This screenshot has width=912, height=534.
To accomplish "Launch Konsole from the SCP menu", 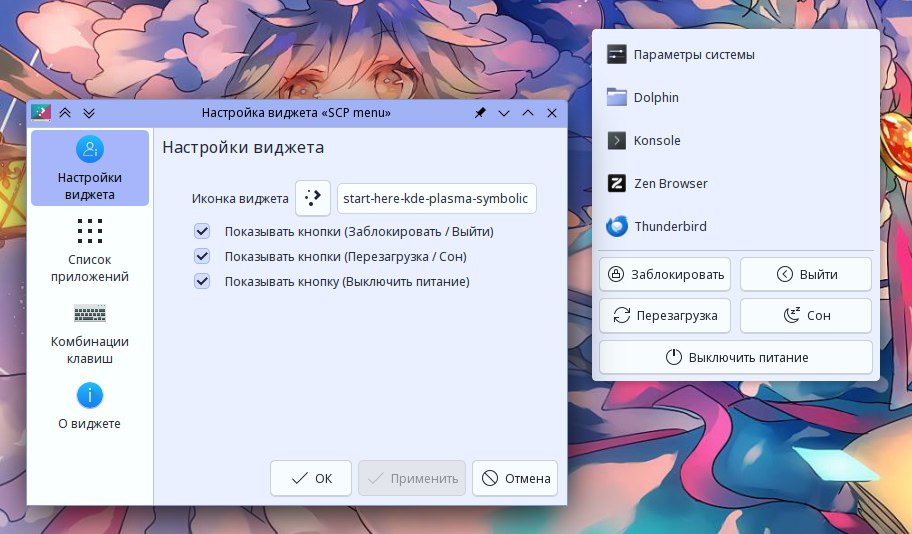I will tap(736, 140).
